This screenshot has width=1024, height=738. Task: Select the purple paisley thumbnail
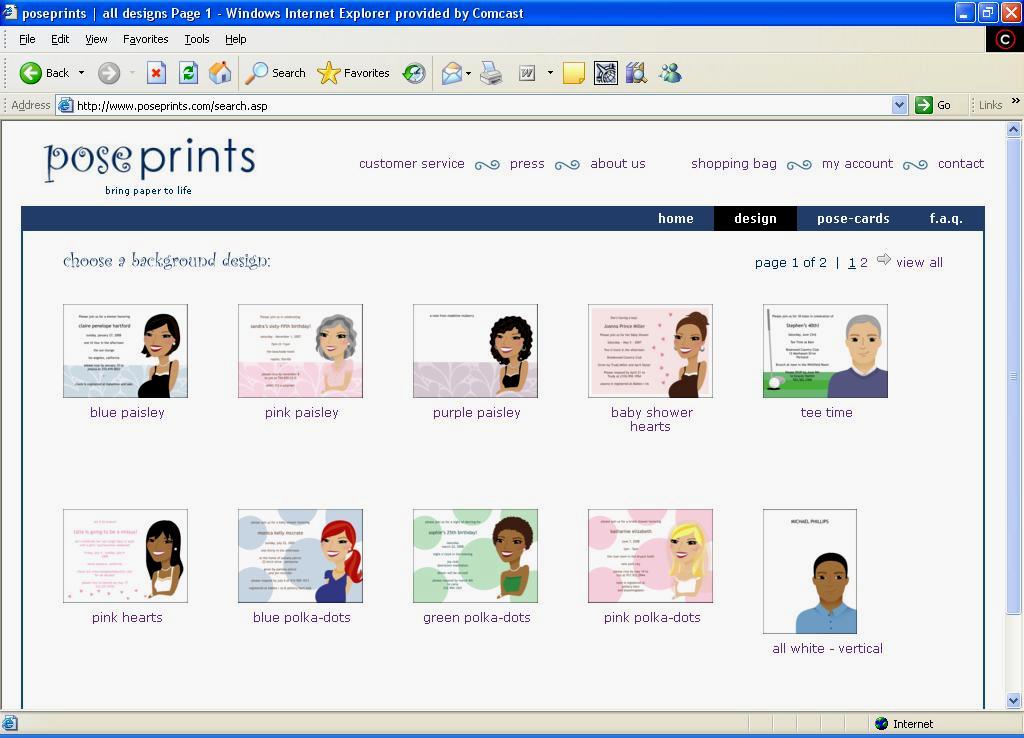click(x=475, y=351)
